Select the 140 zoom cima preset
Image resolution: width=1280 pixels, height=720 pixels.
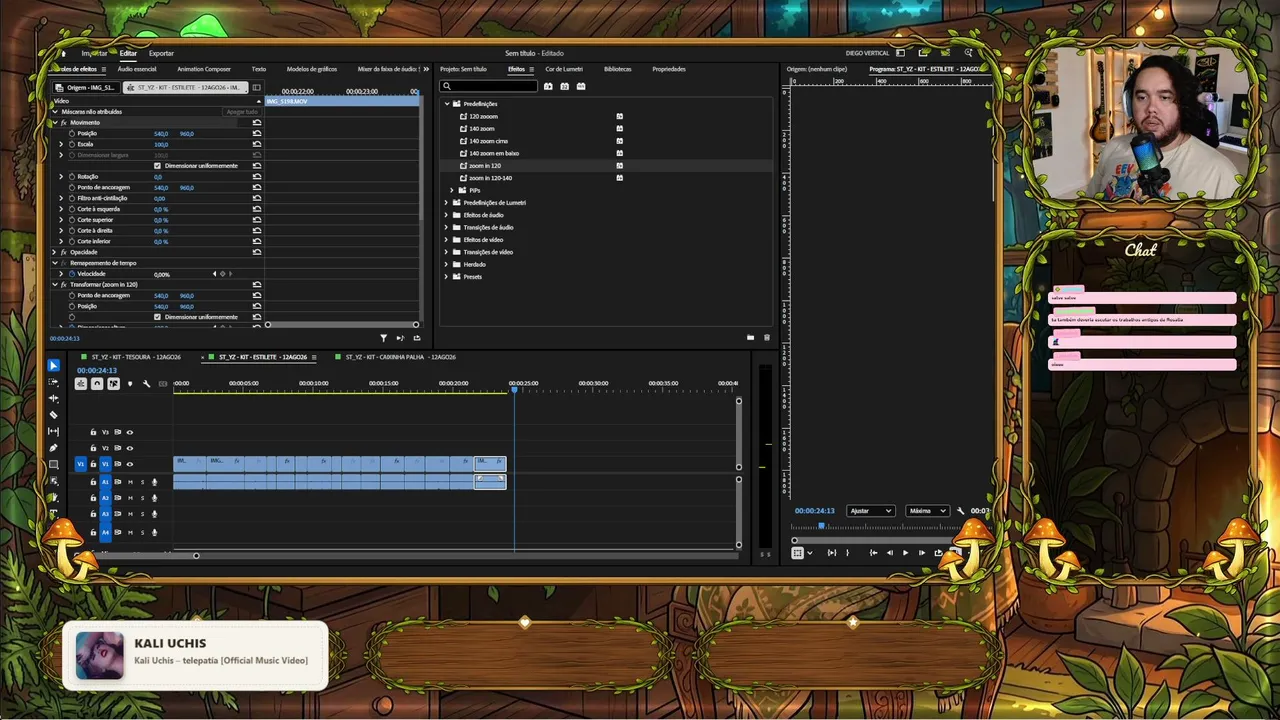tap(488, 141)
